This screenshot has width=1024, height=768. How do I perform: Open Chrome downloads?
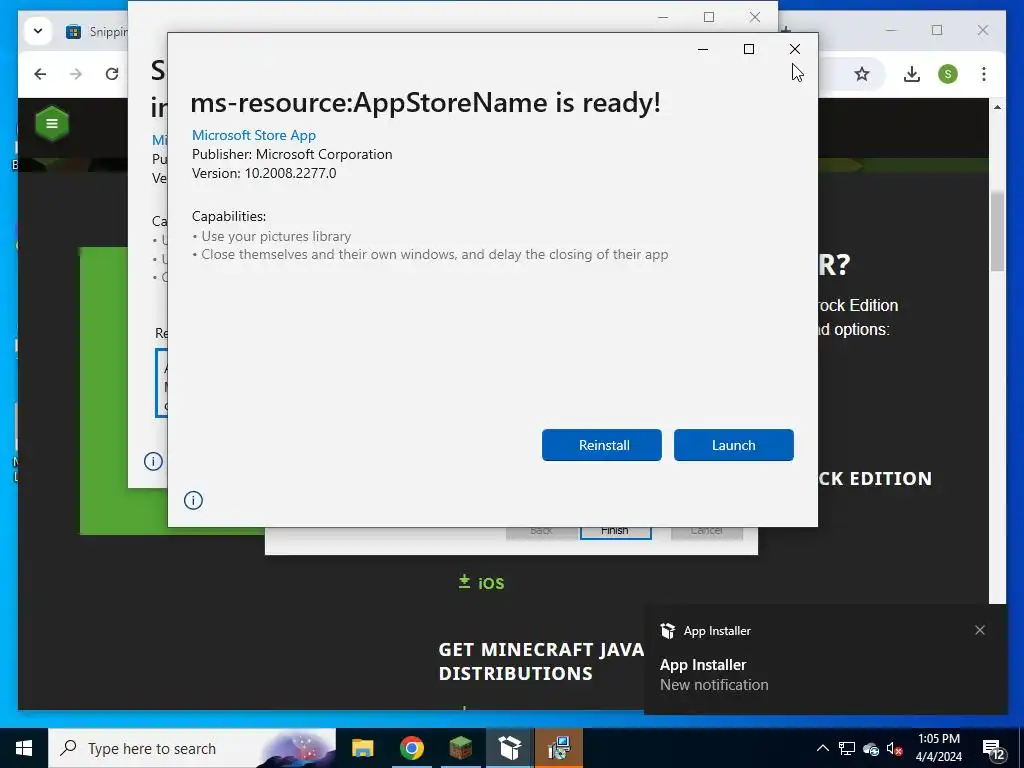pos(912,74)
